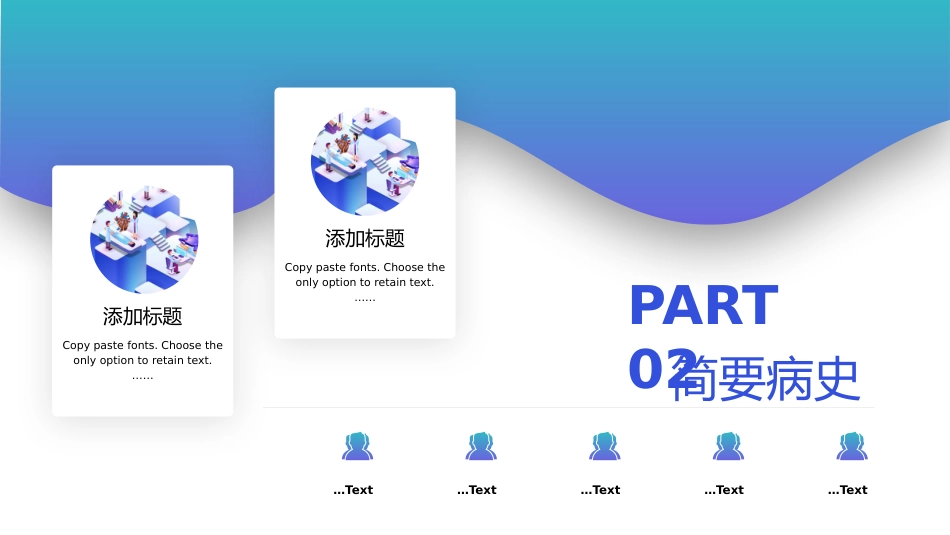The image size is (950, 535).
Task: Click the 添加标题 title in the lower left card
Action: point(142,316)
